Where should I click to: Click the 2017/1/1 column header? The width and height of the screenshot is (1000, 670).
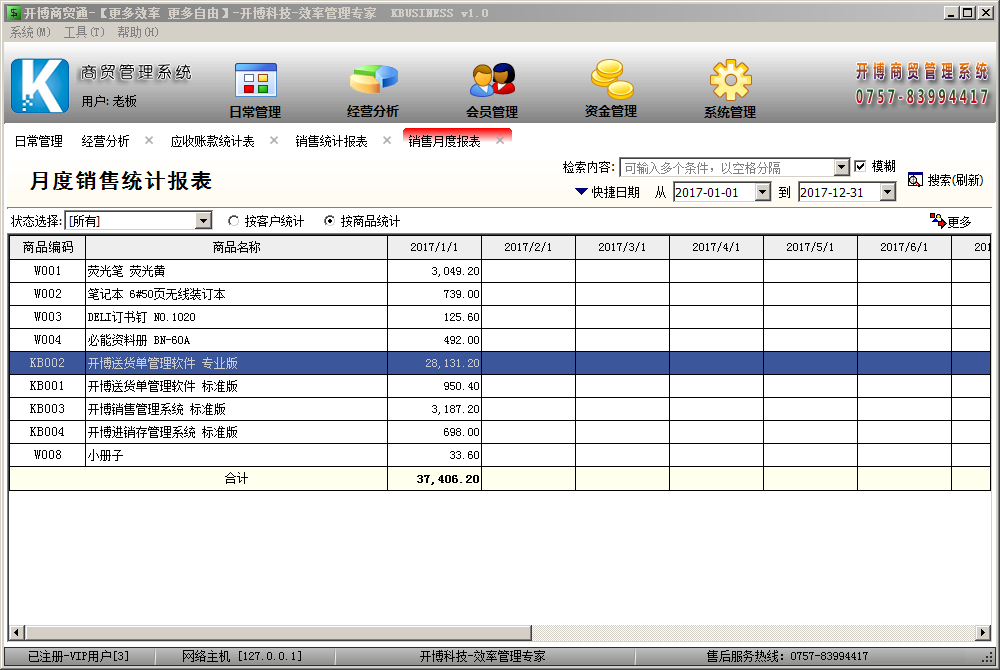[x=434, y=247]
